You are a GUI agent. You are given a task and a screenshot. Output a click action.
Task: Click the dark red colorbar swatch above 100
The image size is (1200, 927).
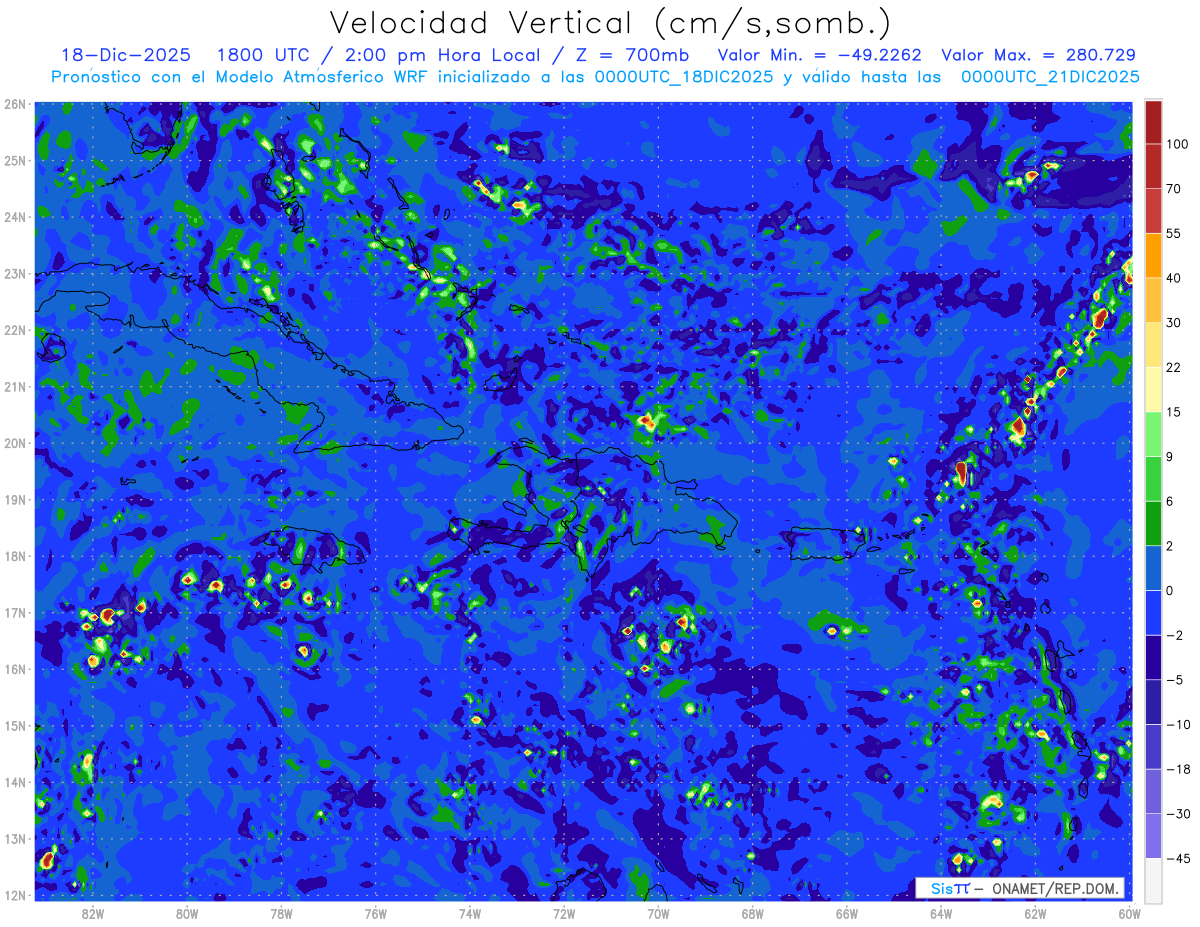1153,122
